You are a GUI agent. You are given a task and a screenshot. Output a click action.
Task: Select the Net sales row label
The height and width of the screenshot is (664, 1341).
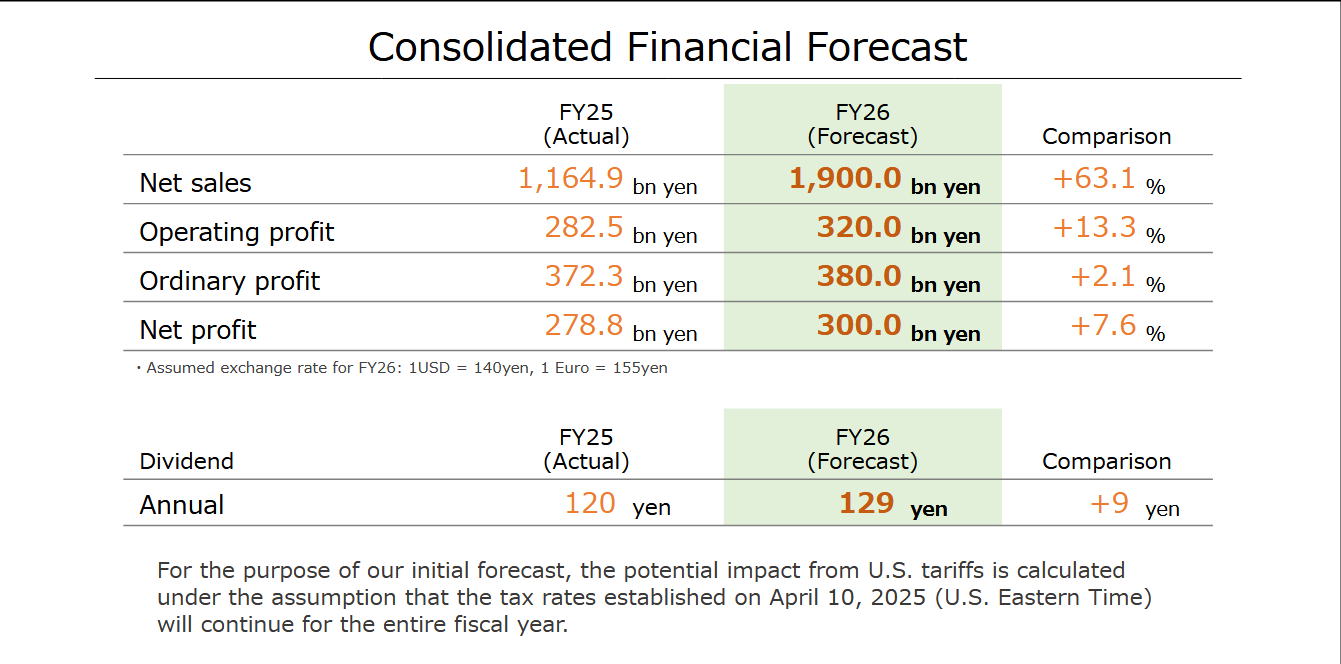(195, 183)
